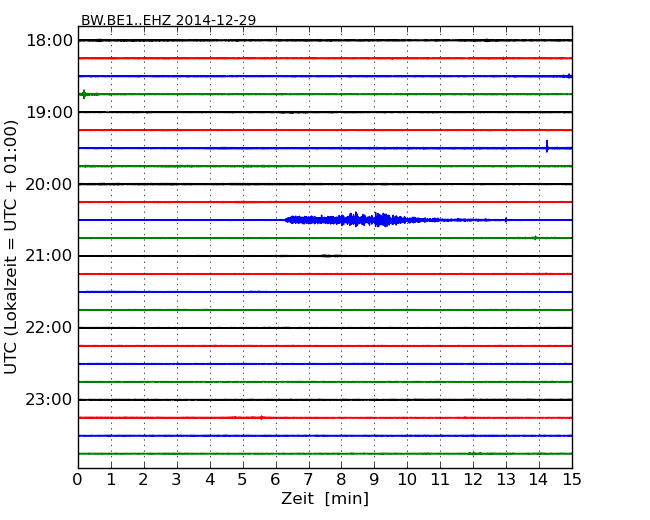The height and width of the screenshot is (520, 650).
Task: Click x-axis tick label 15
Action: click(x=572, y=480)
